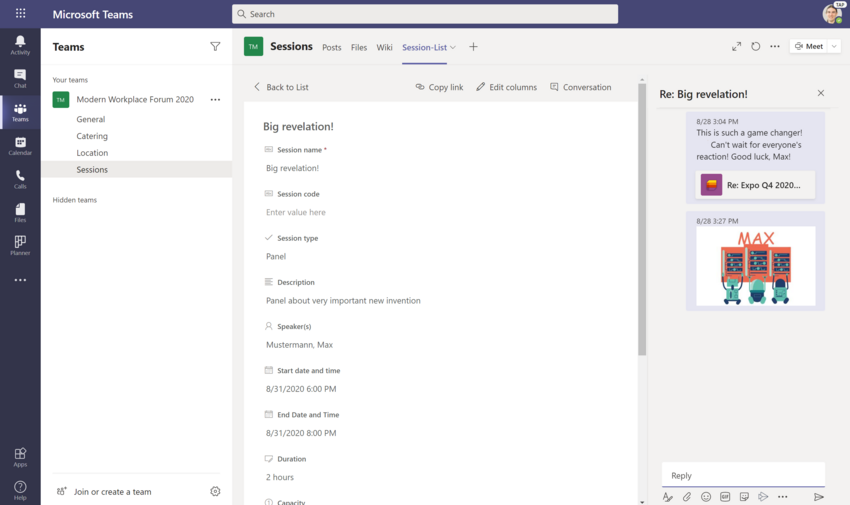Open Calendar in the left rail

[x=20, y=146]
